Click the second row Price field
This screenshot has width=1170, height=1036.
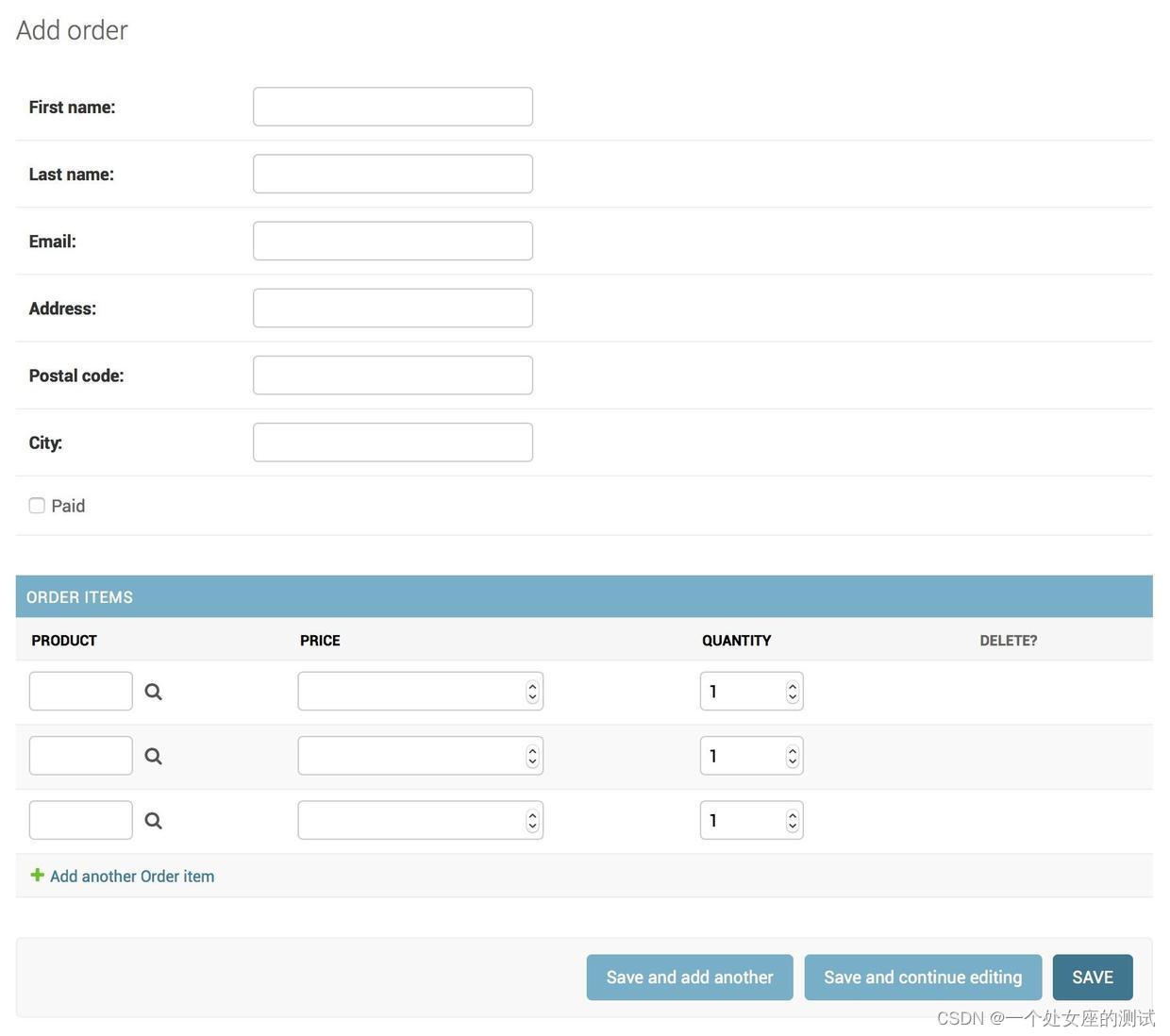click(420, 756)
